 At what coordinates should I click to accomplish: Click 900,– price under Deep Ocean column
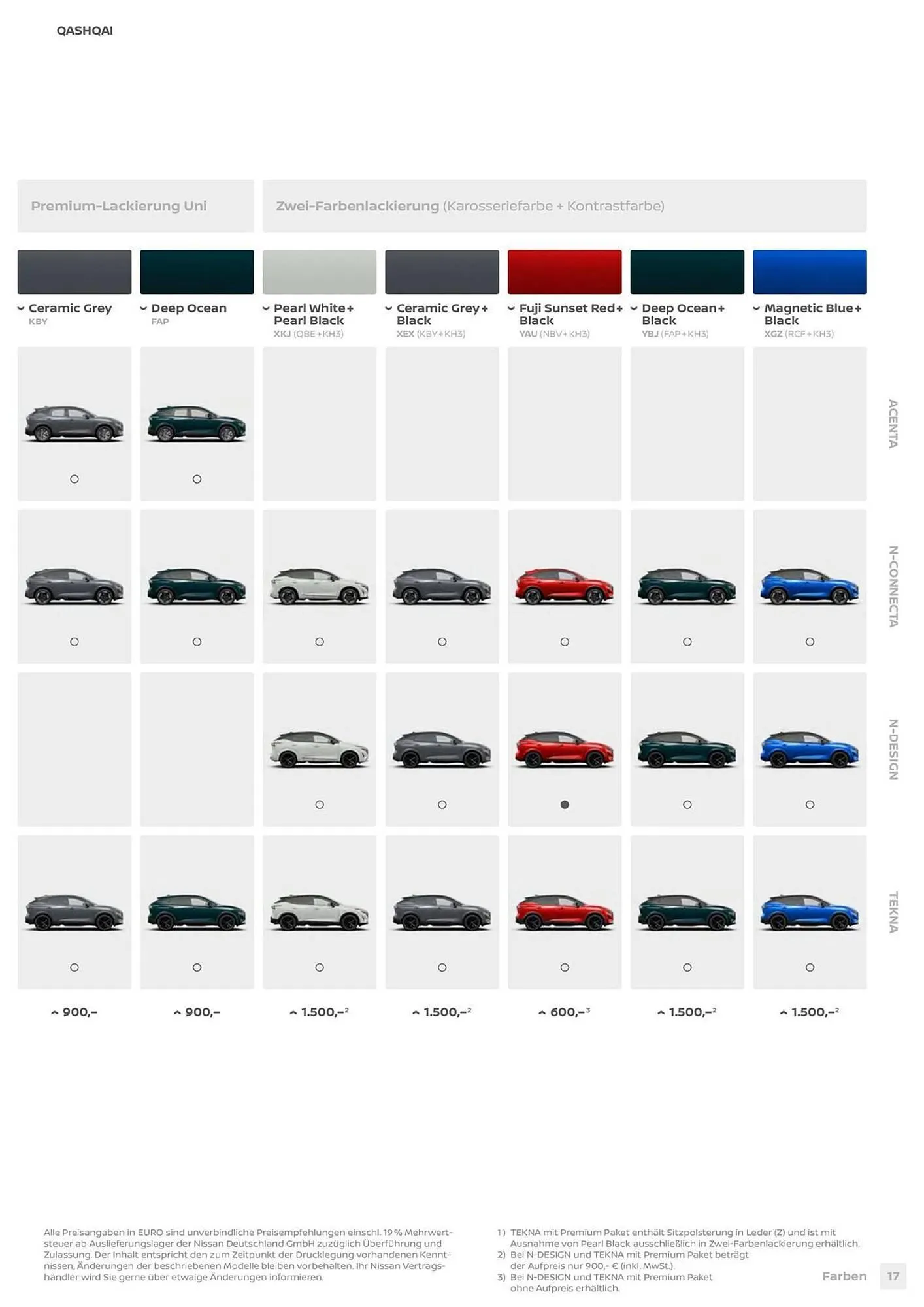click(x=203, y=1012)
